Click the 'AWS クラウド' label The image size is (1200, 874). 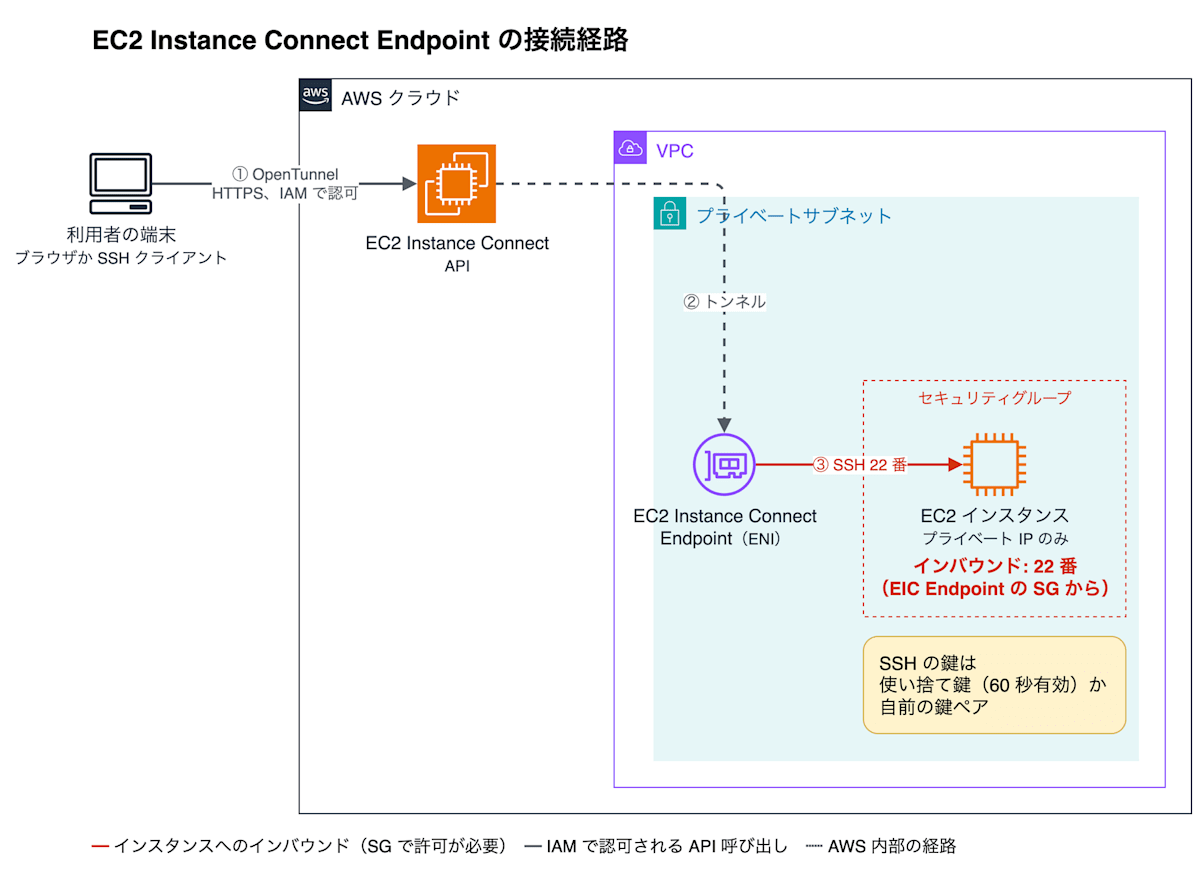401,97
